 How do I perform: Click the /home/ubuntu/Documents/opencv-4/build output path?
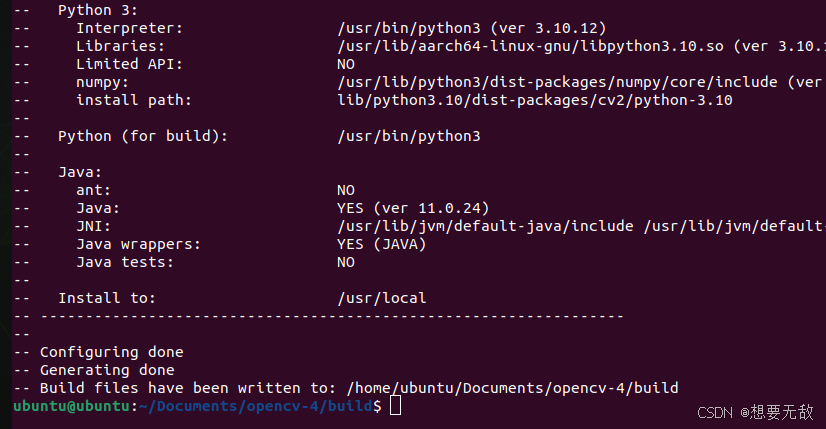tap(512, 388)
